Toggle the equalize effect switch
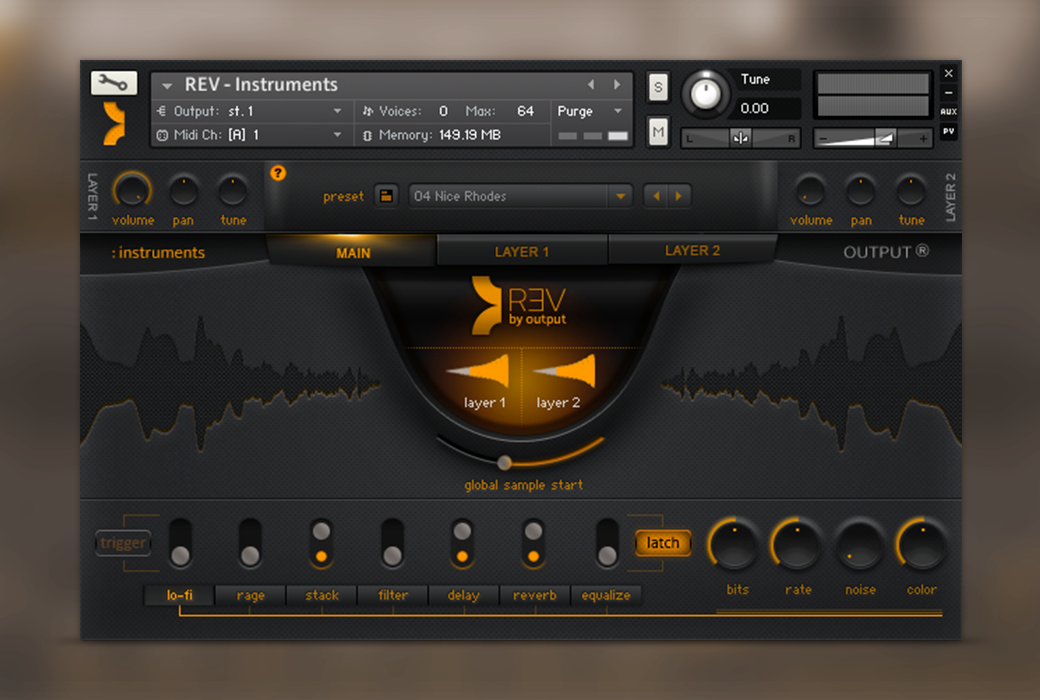This screenshot has height=700, width=1040. [x=607, y=543]
